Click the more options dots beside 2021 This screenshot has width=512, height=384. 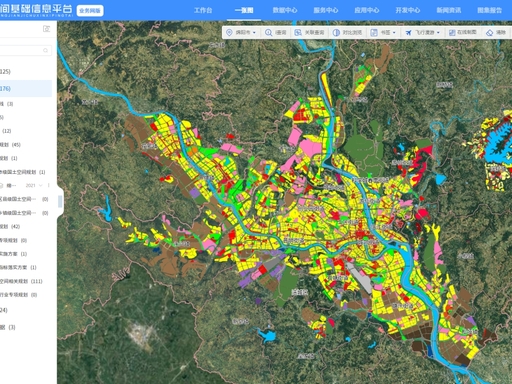49,185
